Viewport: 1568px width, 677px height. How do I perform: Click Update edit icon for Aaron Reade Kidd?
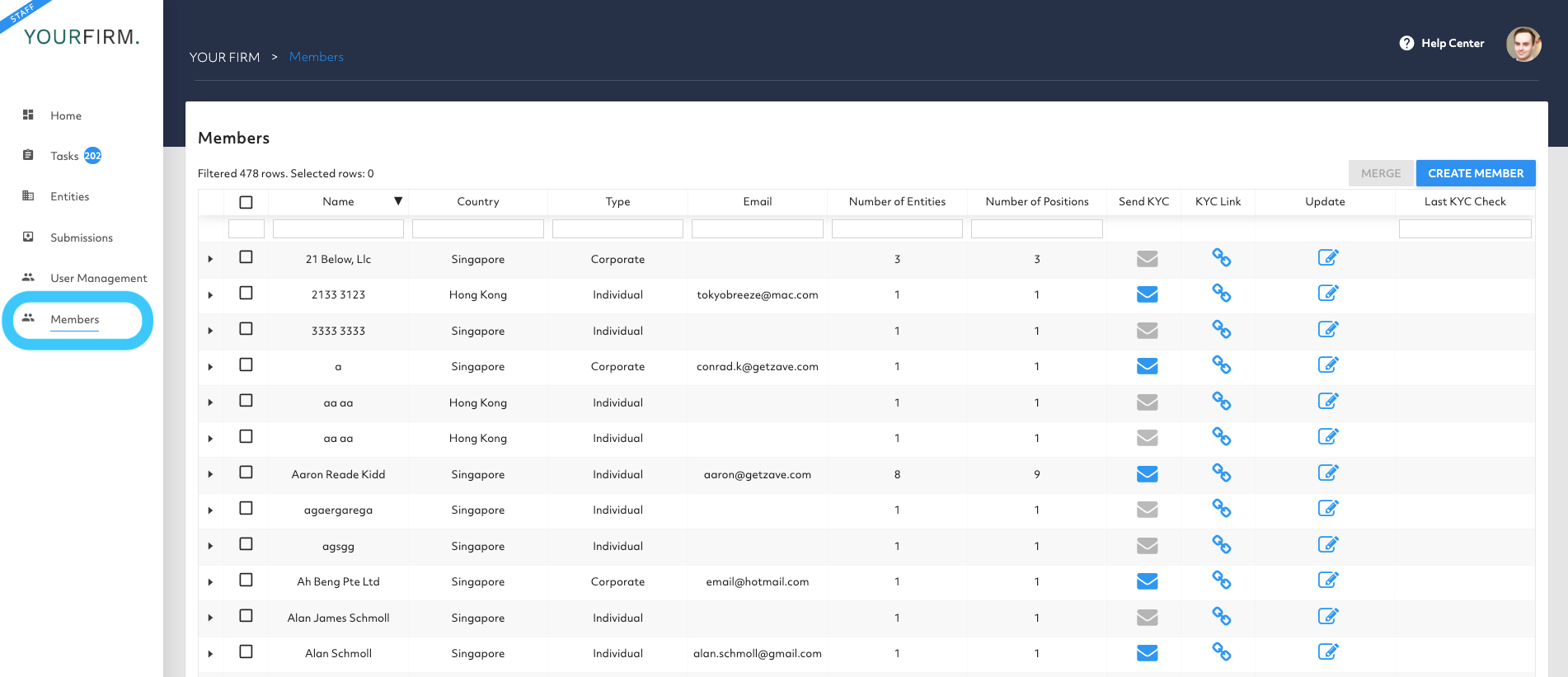click(1327, 473)
